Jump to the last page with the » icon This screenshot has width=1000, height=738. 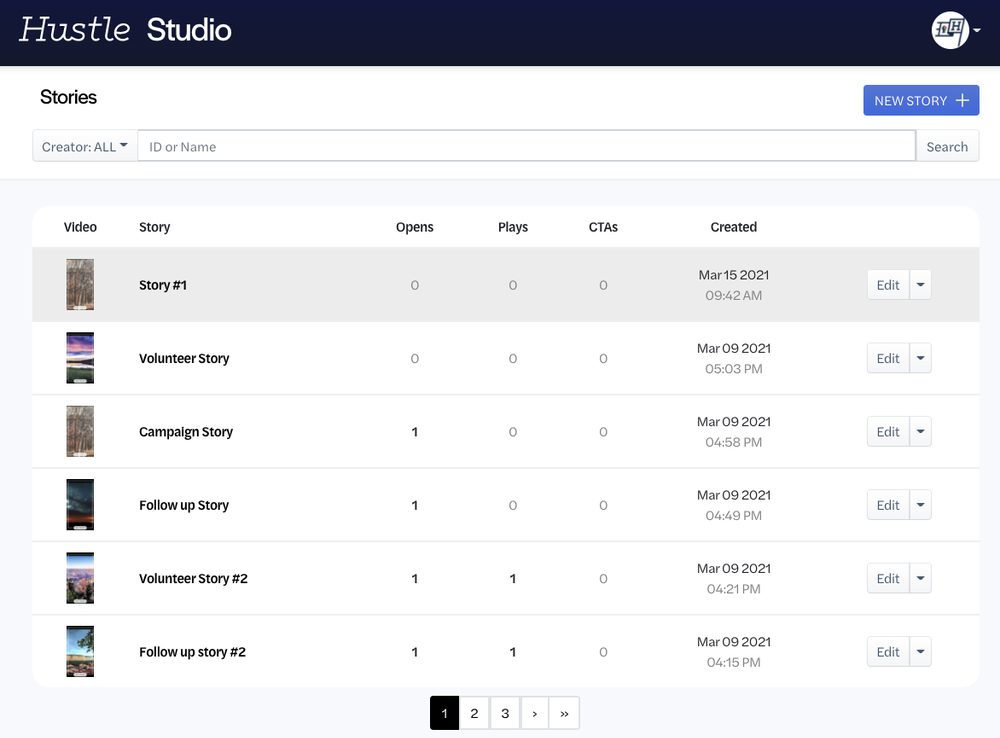564,713
